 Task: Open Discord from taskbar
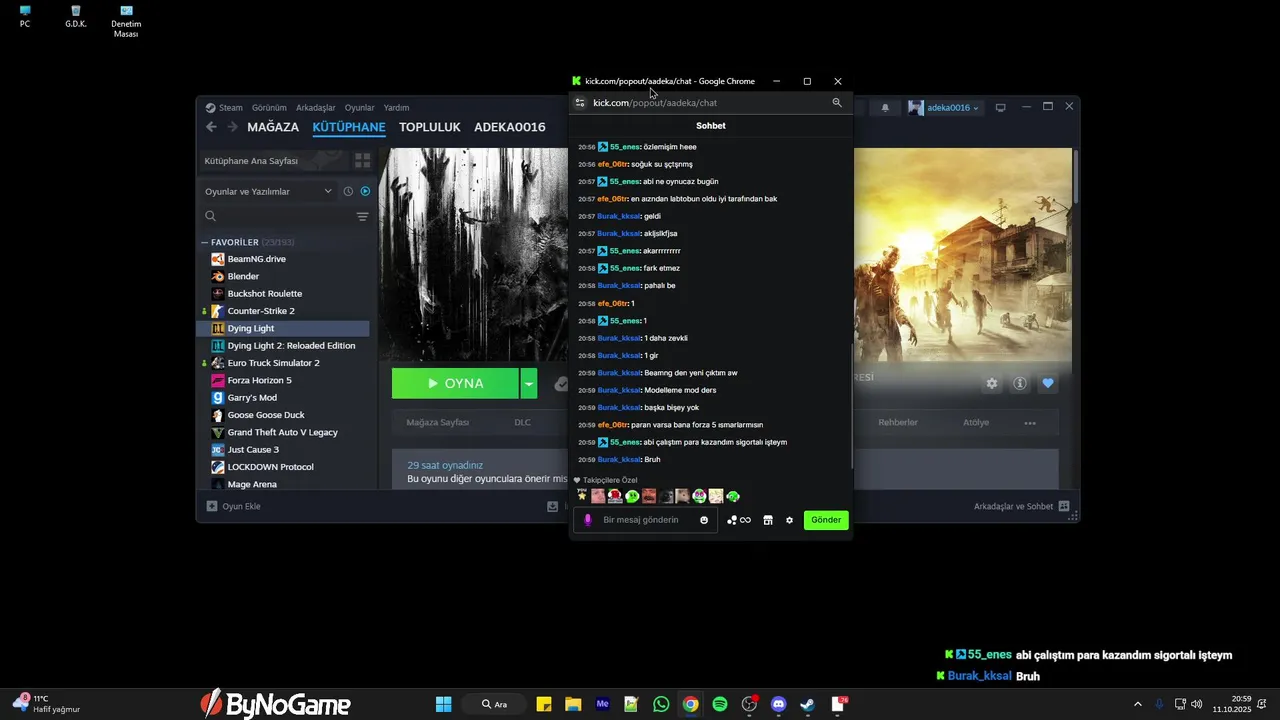pos(779,704)
